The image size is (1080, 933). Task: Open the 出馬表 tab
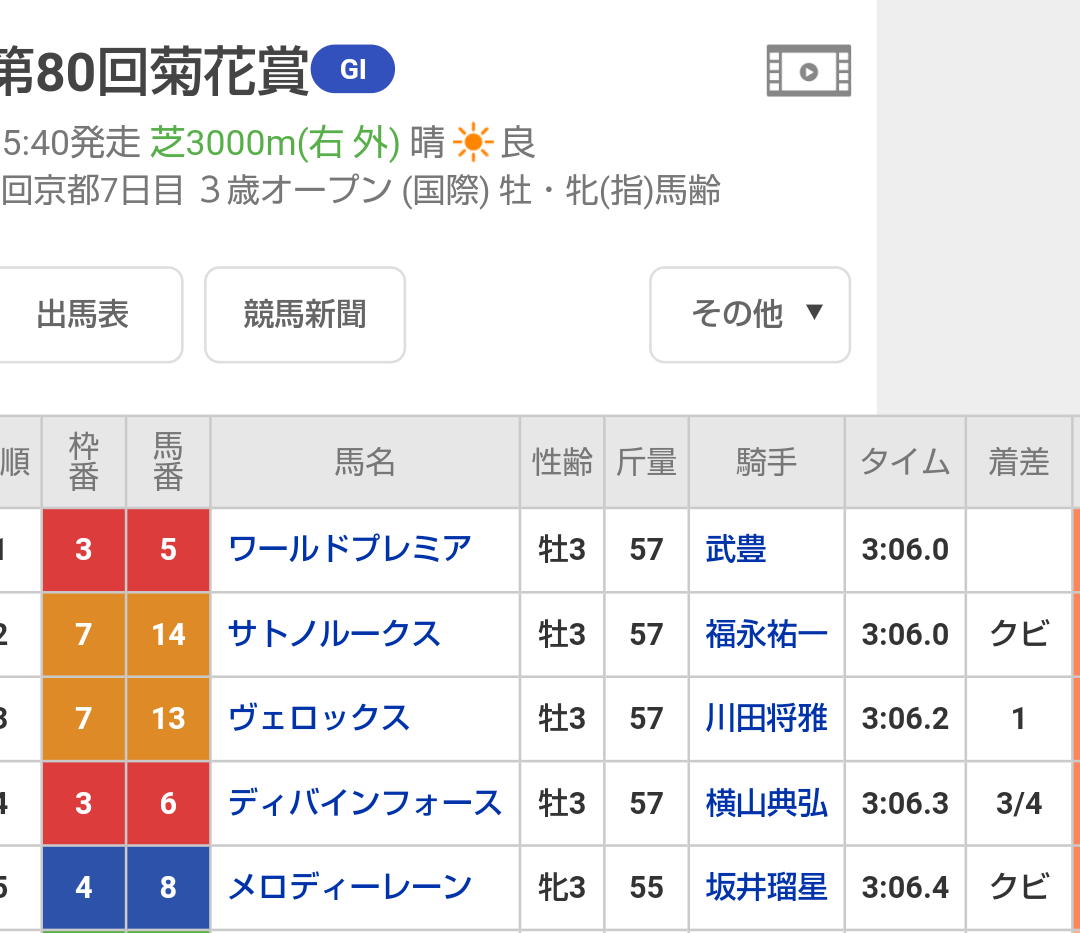point(84,314)
